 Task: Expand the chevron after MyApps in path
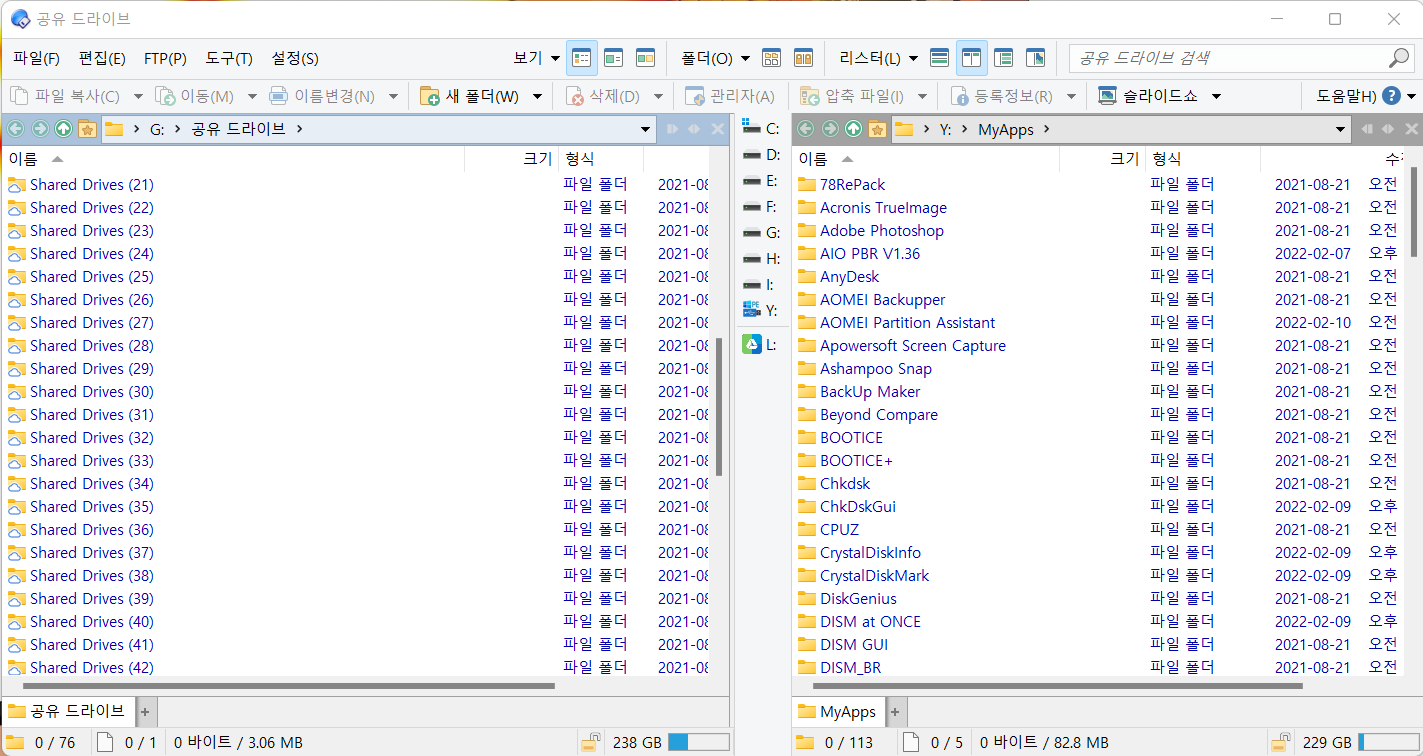(x=1046, y=129)
